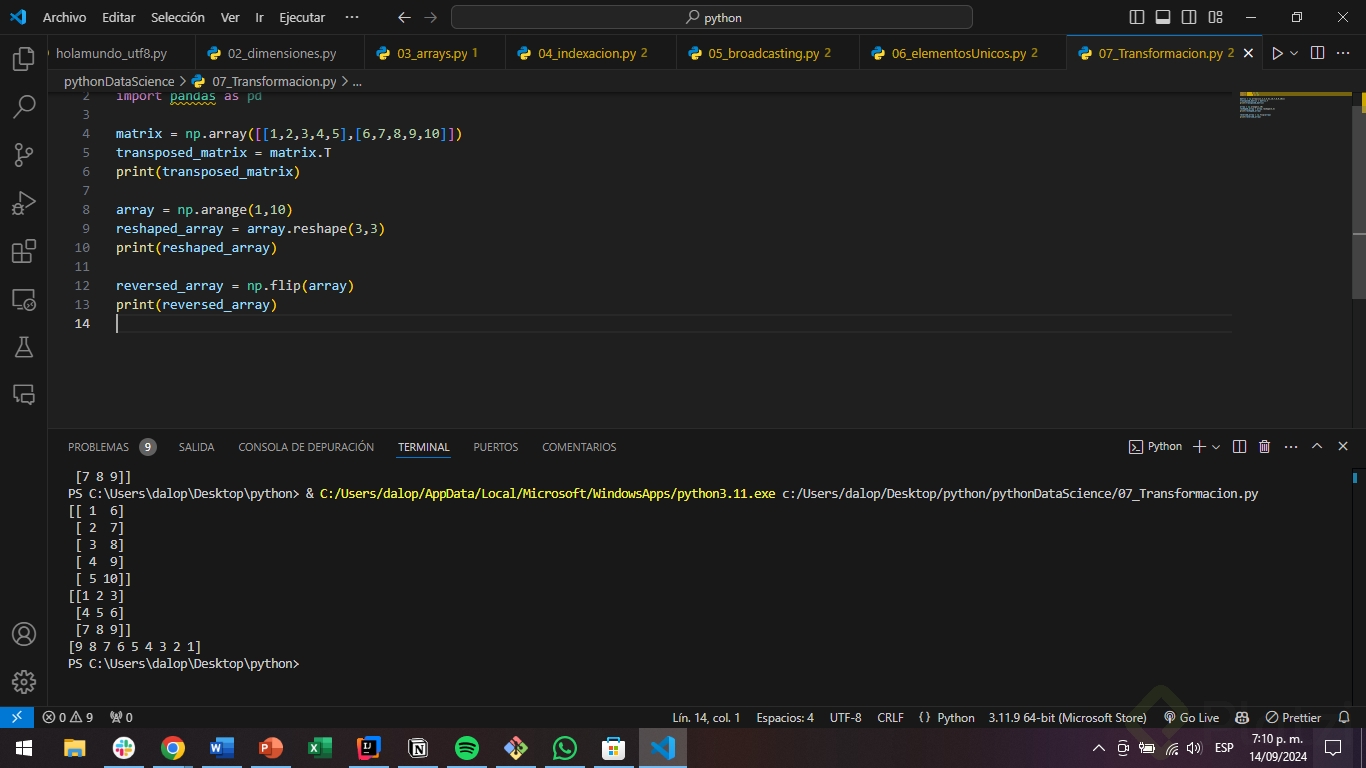
Task: Click the python command center search box
Action: coord(712,17)
